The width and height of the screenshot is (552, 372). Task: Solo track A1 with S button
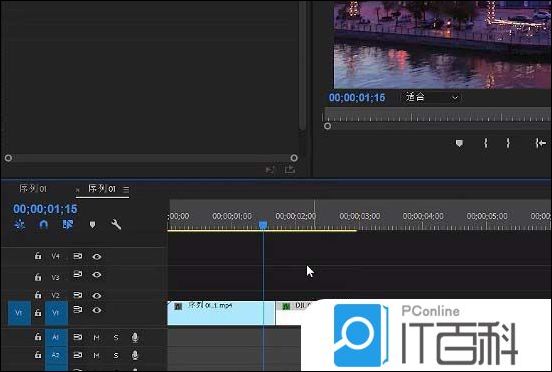116,338
